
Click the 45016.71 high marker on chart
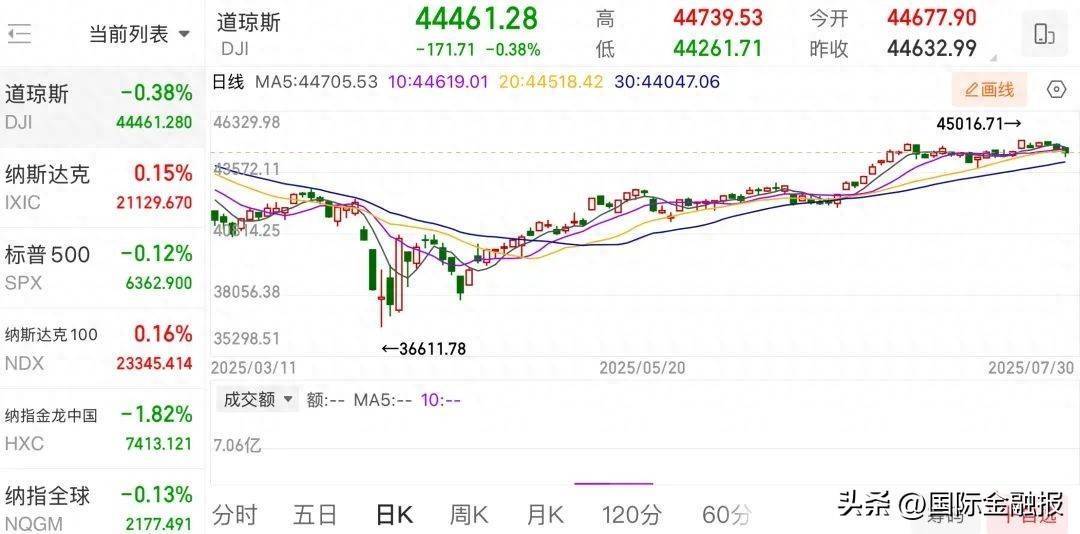978,124
